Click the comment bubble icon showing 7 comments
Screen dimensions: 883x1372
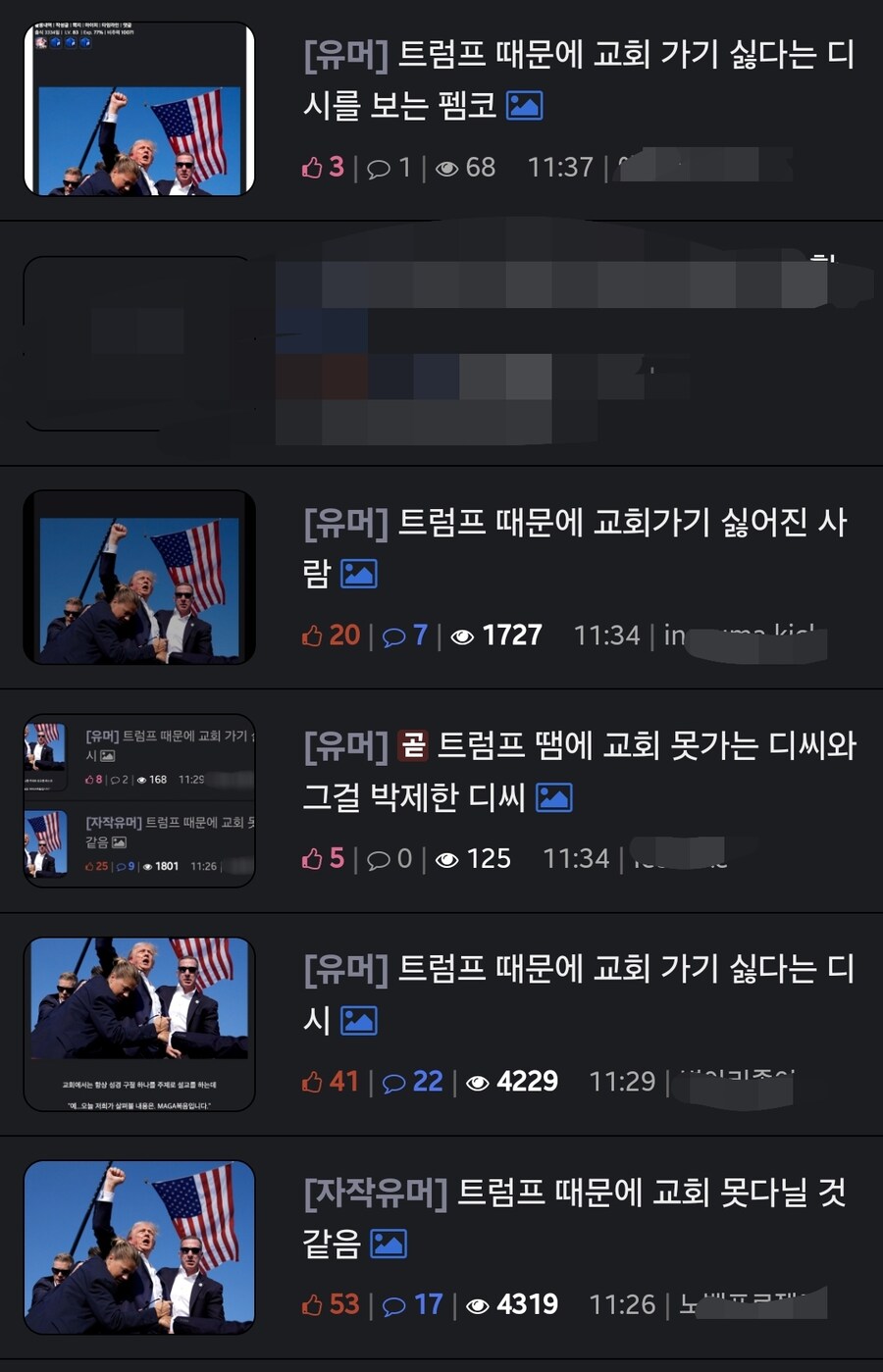pyautogui.click(x=393, y=636)
